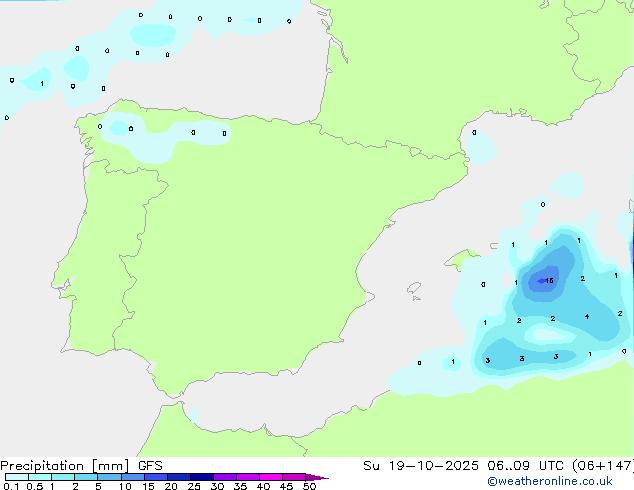Viewport: 634px width, 490px height.
Task: Pick the 15–20 mm legend color
Action: pyautogui.click(x=156, y=477)
